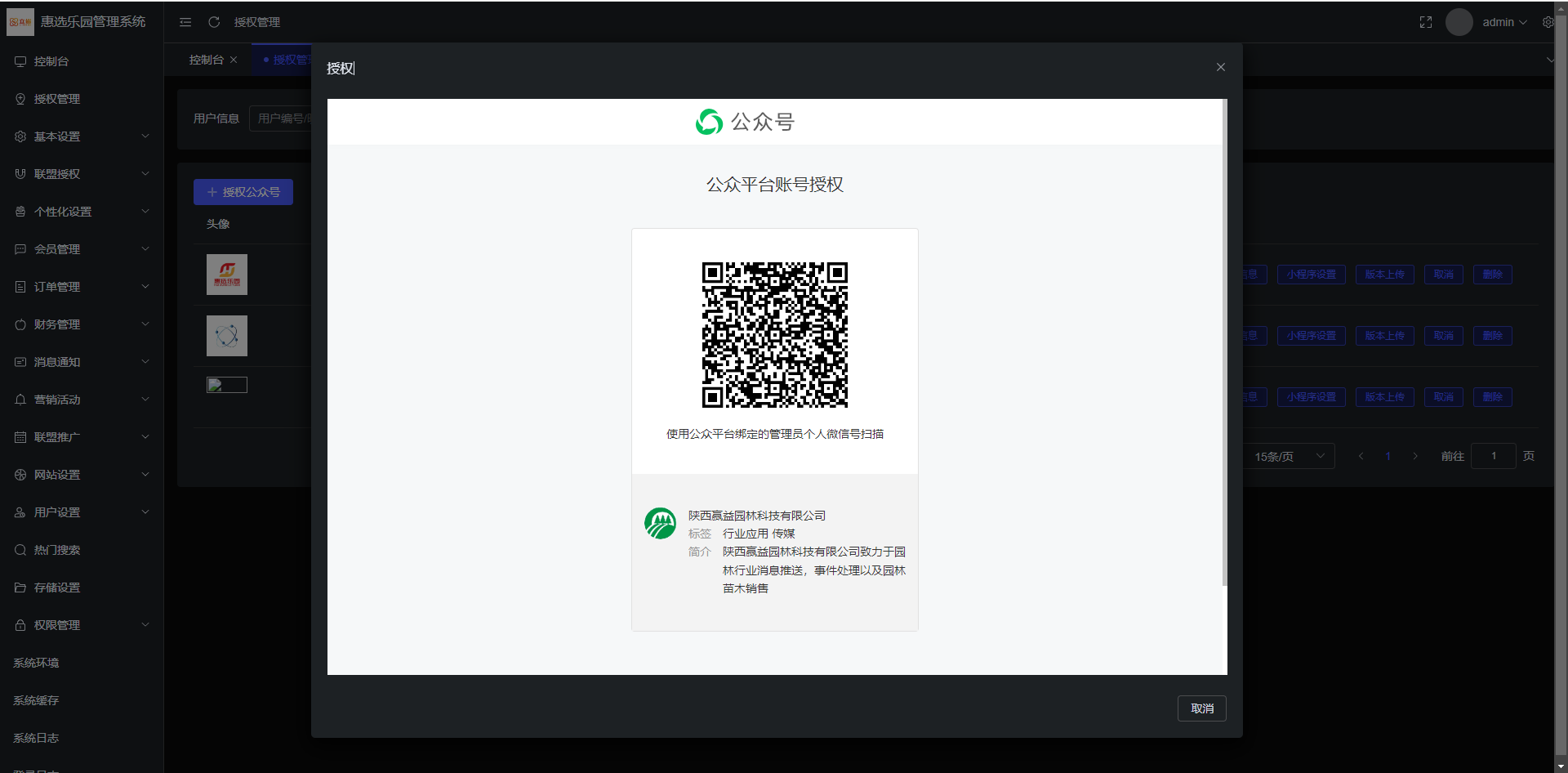Open the settings gear icon
1568x773 pixels.
click(1548, 22)
